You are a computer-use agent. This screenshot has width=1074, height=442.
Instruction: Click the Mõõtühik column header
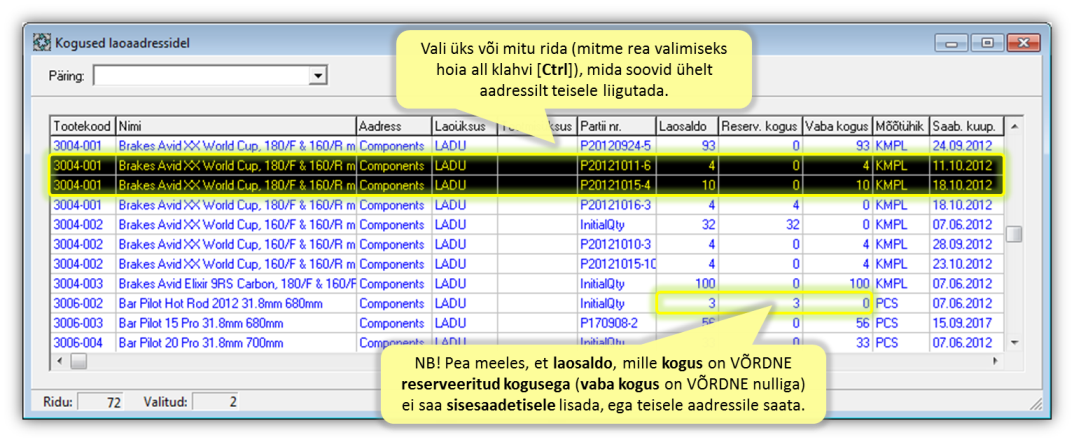coord(900,127)
